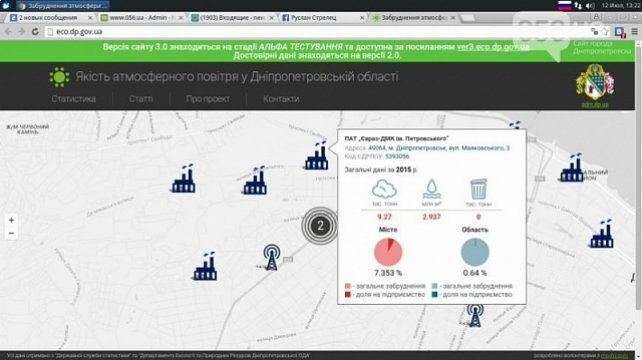Close the Руслан Стрелец tab

click(362, 18)
